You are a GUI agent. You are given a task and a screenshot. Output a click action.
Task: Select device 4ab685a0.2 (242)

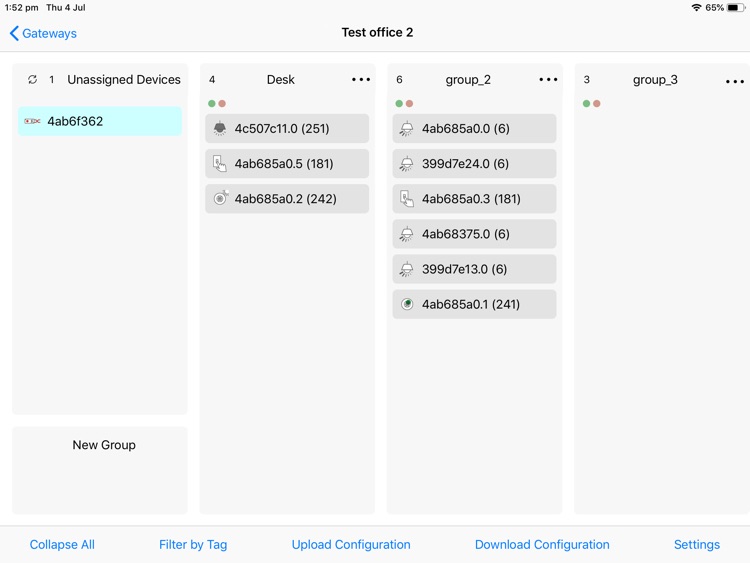click(287, 199)
